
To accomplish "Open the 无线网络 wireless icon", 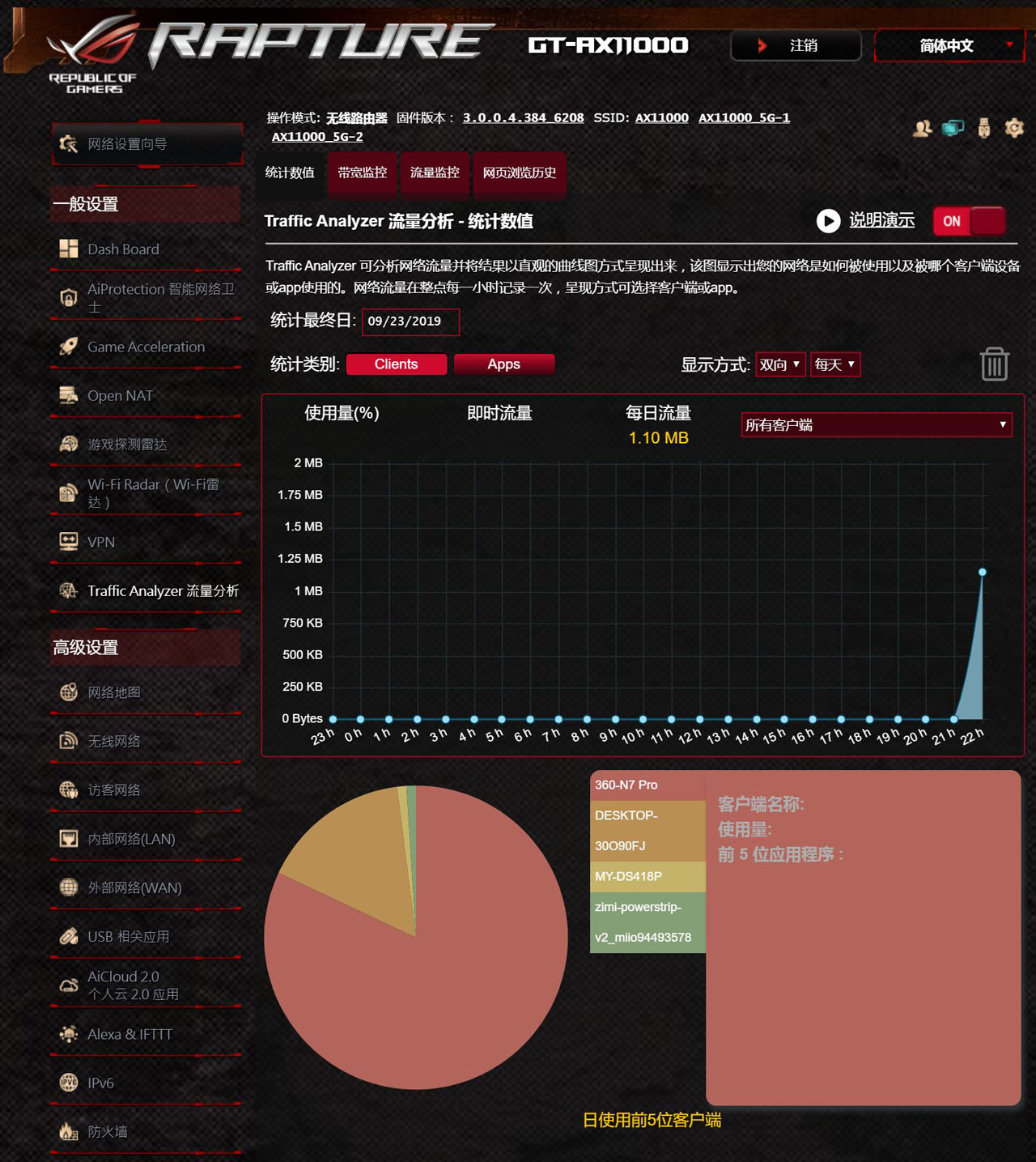I will click(x=69, y=741).
